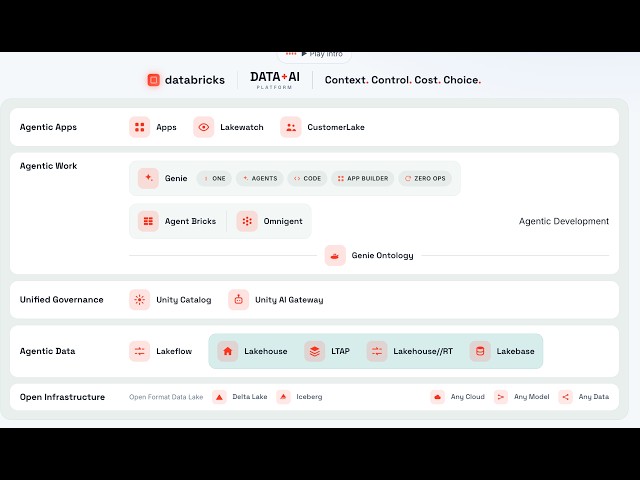640x480 pixels.
Task: Open the Apps label
Action: 167,127
